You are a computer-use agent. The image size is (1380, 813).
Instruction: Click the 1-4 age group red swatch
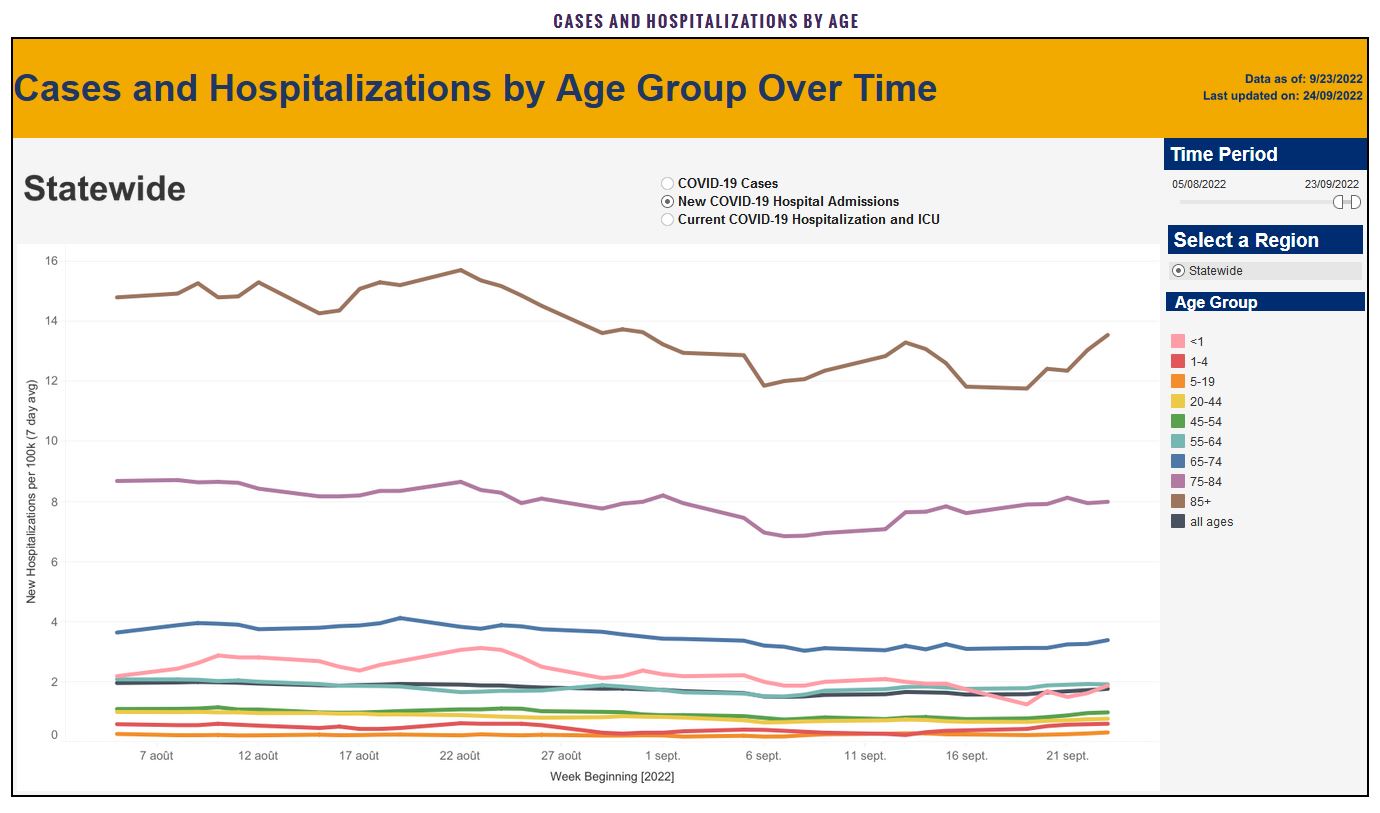pyautogui.click(x=1178, y=361)
